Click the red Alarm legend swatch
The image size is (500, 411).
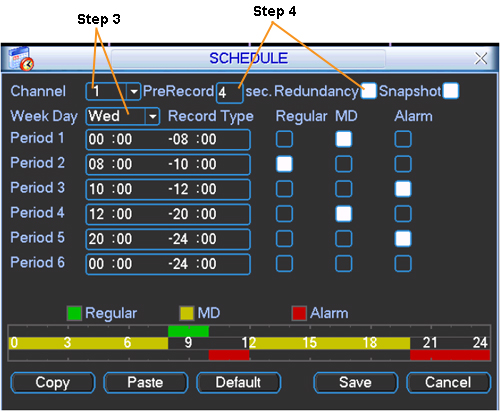pyautogui.click(x=299, y=313)
